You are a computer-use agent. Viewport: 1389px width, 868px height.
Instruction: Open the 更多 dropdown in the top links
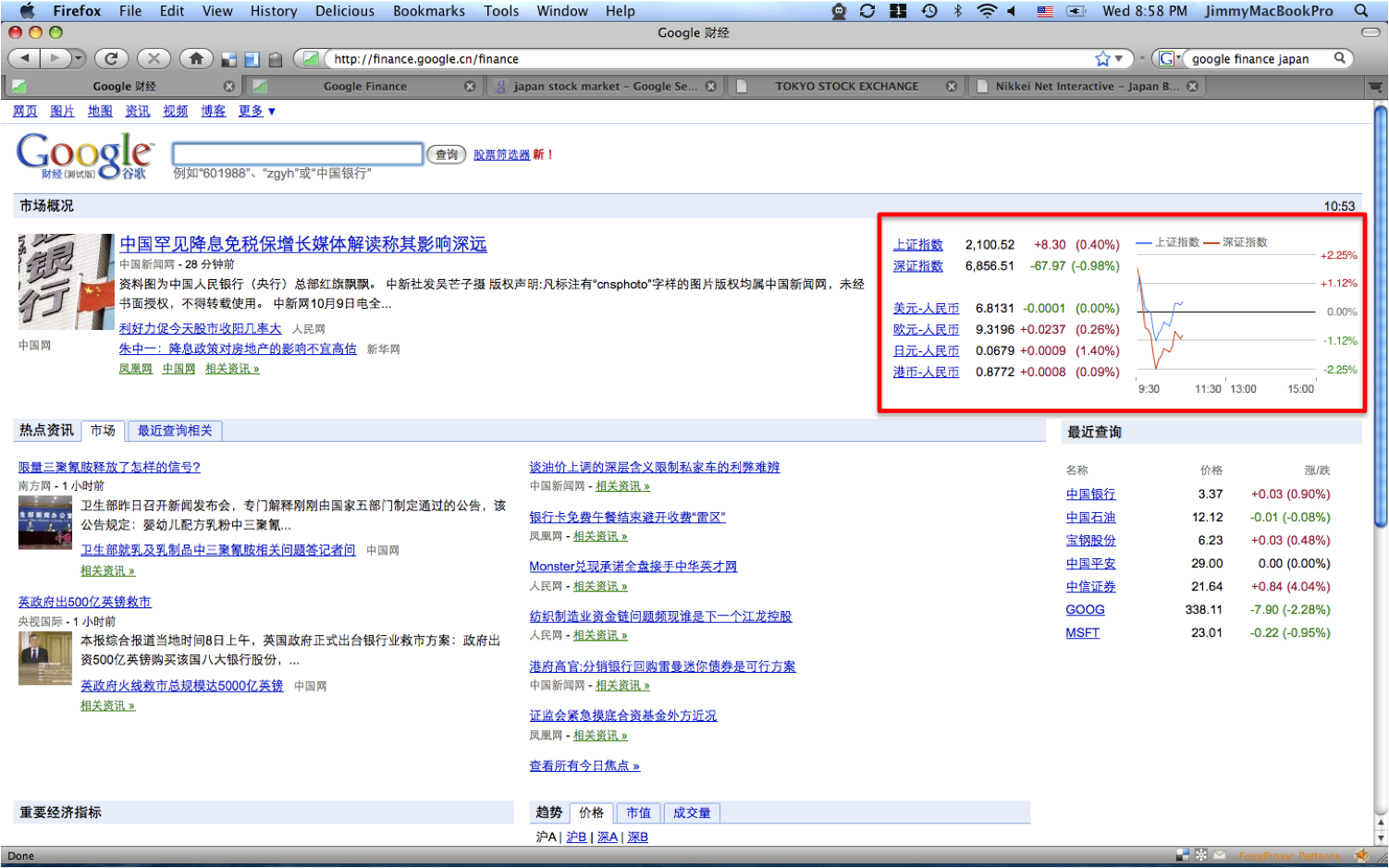pyautogui.click(x=257, y=111)
